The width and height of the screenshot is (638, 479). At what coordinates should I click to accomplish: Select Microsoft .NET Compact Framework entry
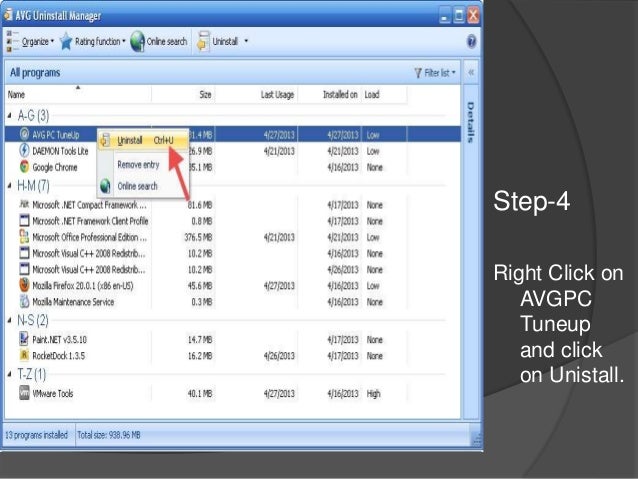[89, 205]
